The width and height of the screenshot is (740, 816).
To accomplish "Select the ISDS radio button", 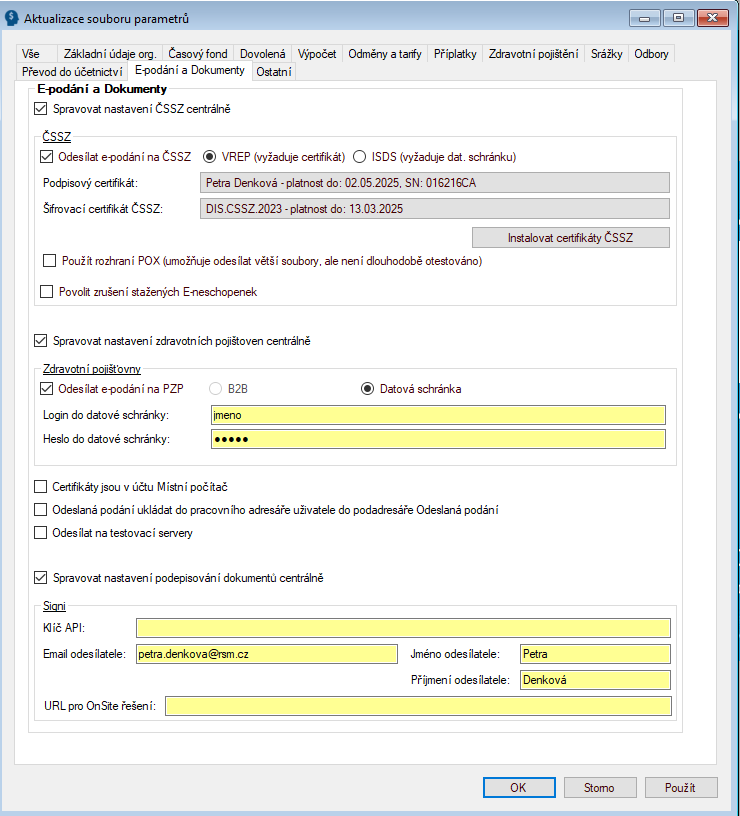I will point(360,156).
